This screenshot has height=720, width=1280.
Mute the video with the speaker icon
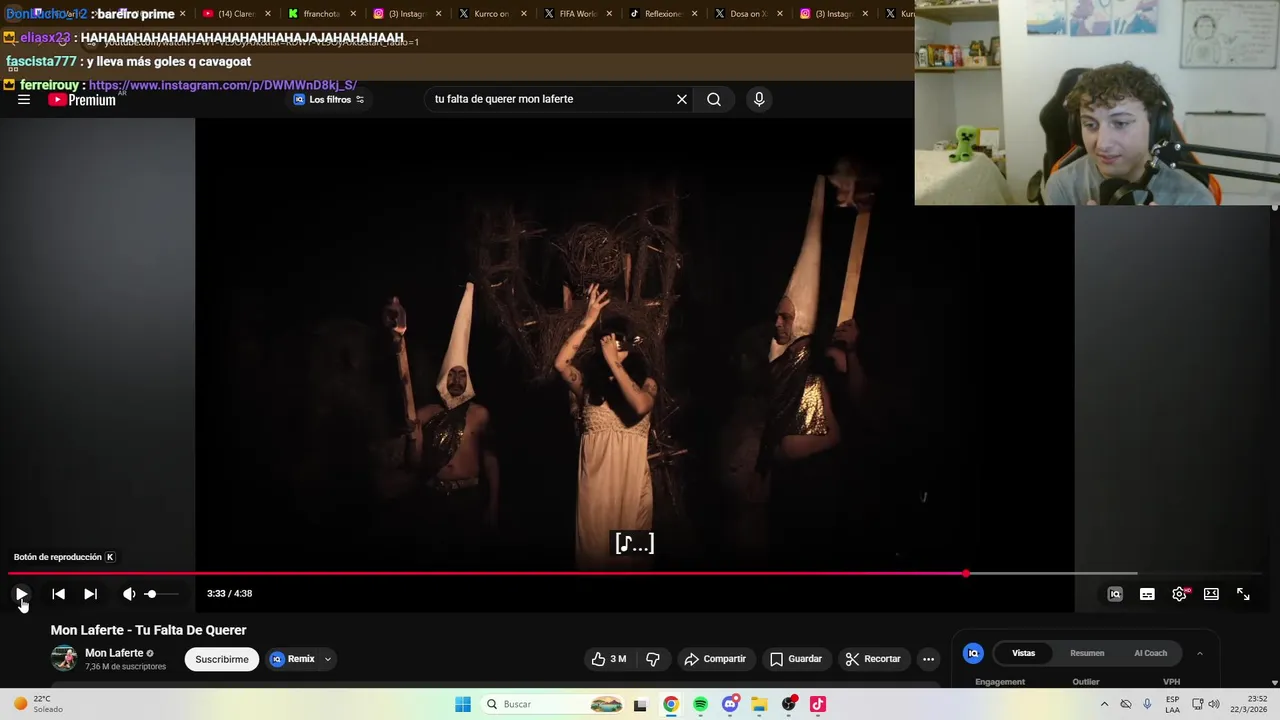click(129, 594)
